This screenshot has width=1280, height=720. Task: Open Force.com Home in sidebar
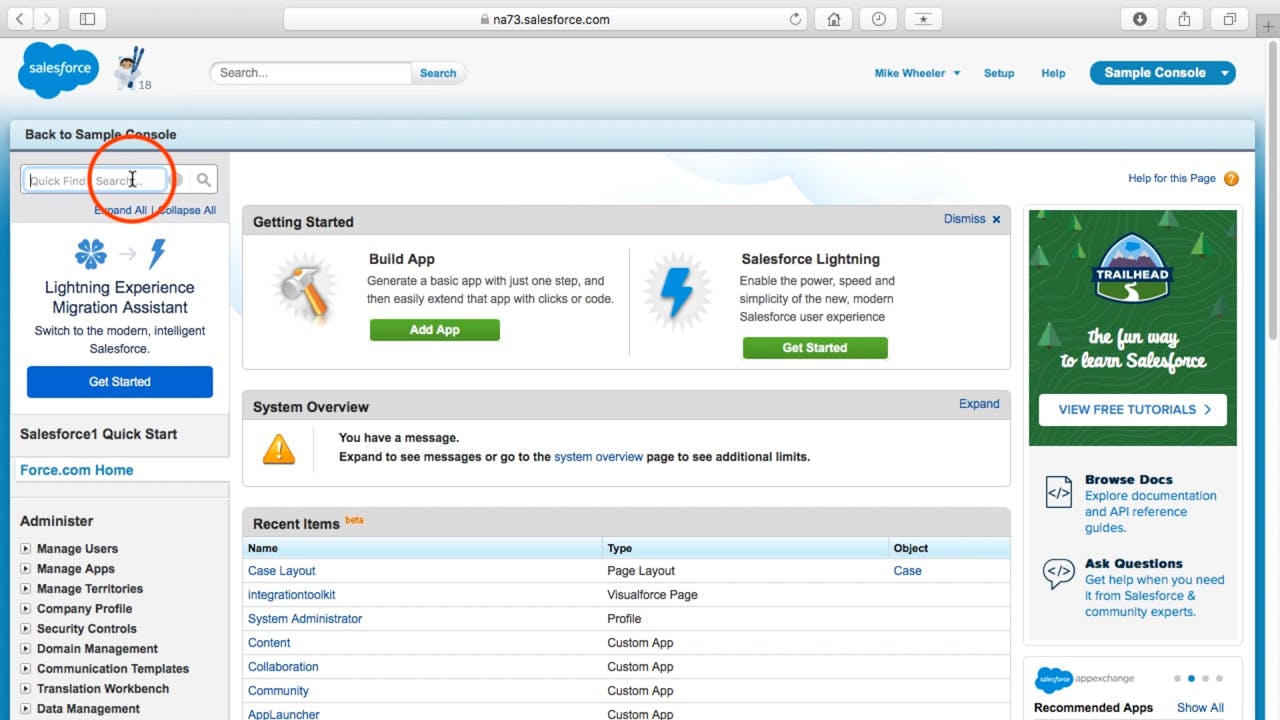(76, 470)
